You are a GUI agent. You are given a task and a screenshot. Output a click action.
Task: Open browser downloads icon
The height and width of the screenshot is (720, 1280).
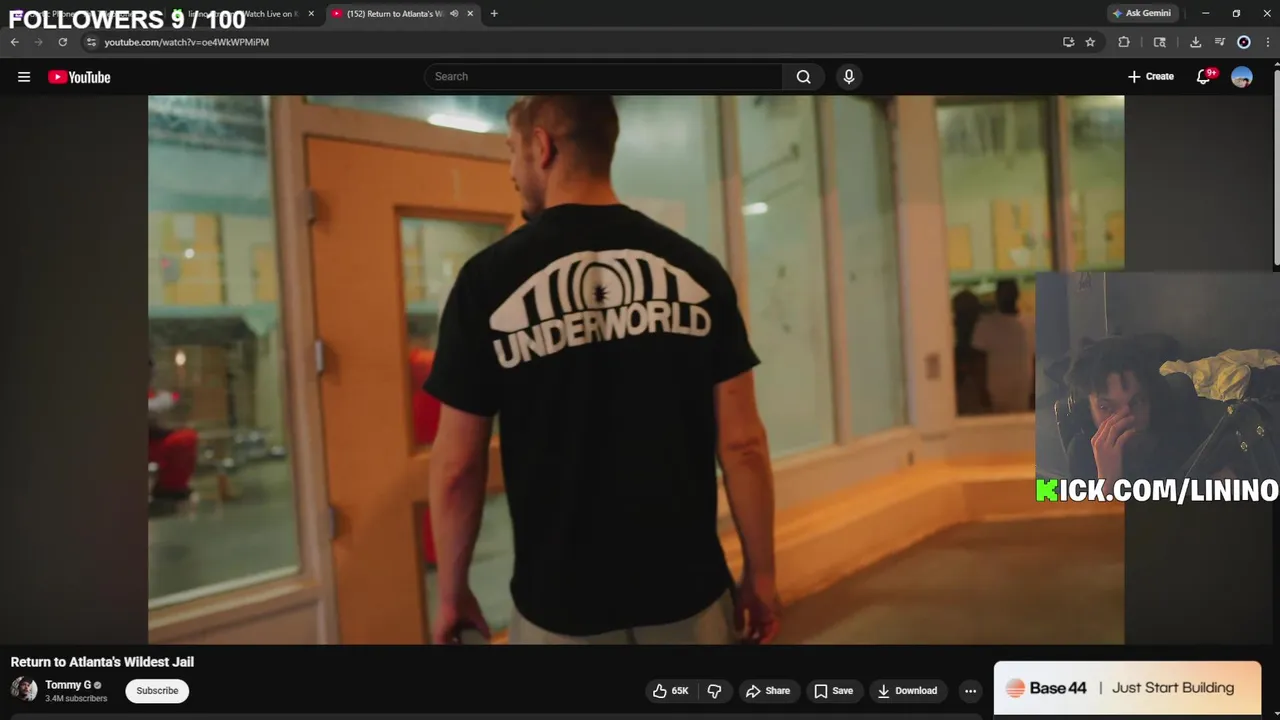1195,42
